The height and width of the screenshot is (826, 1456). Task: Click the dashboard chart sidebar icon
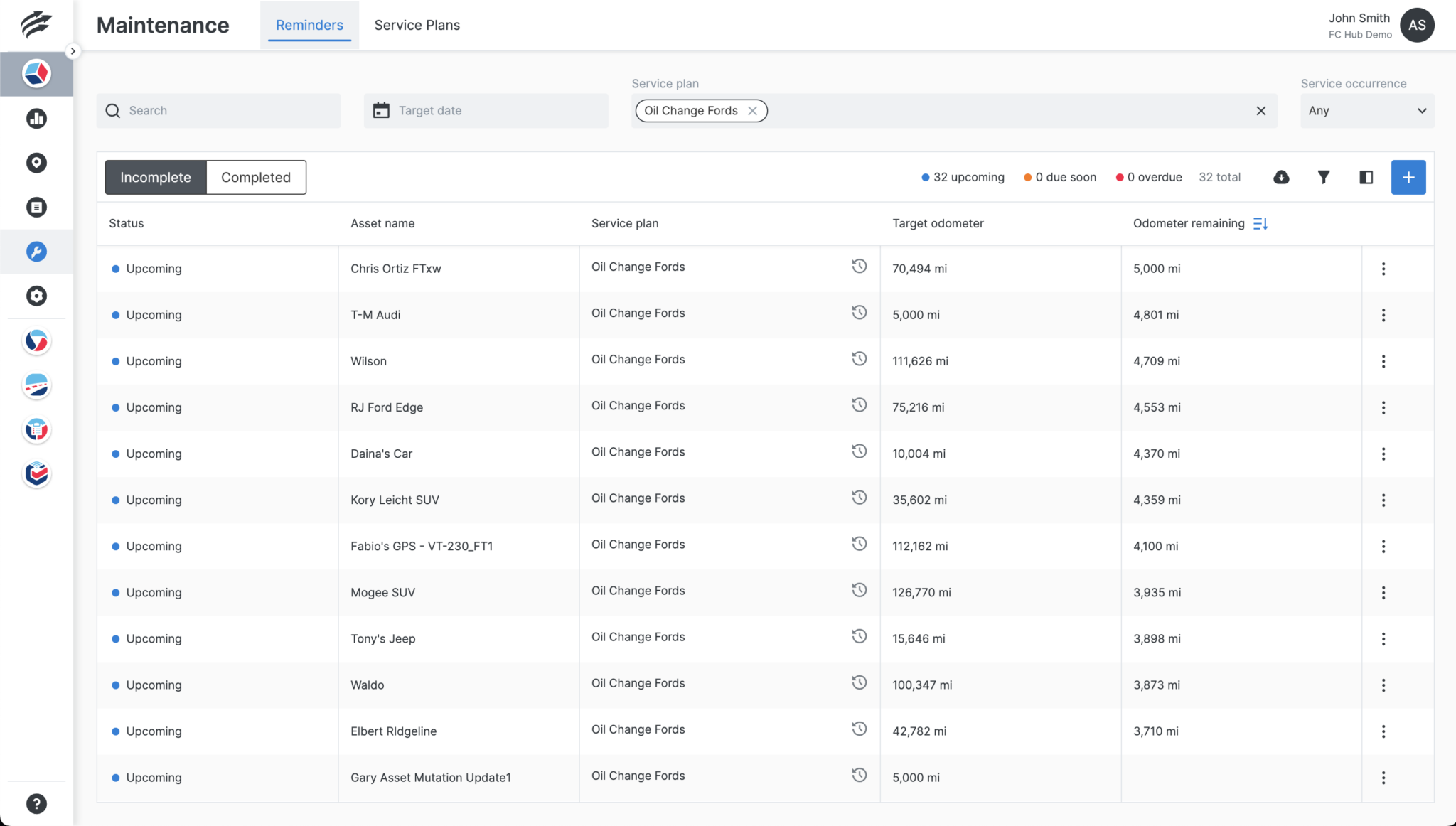(36, 119)
